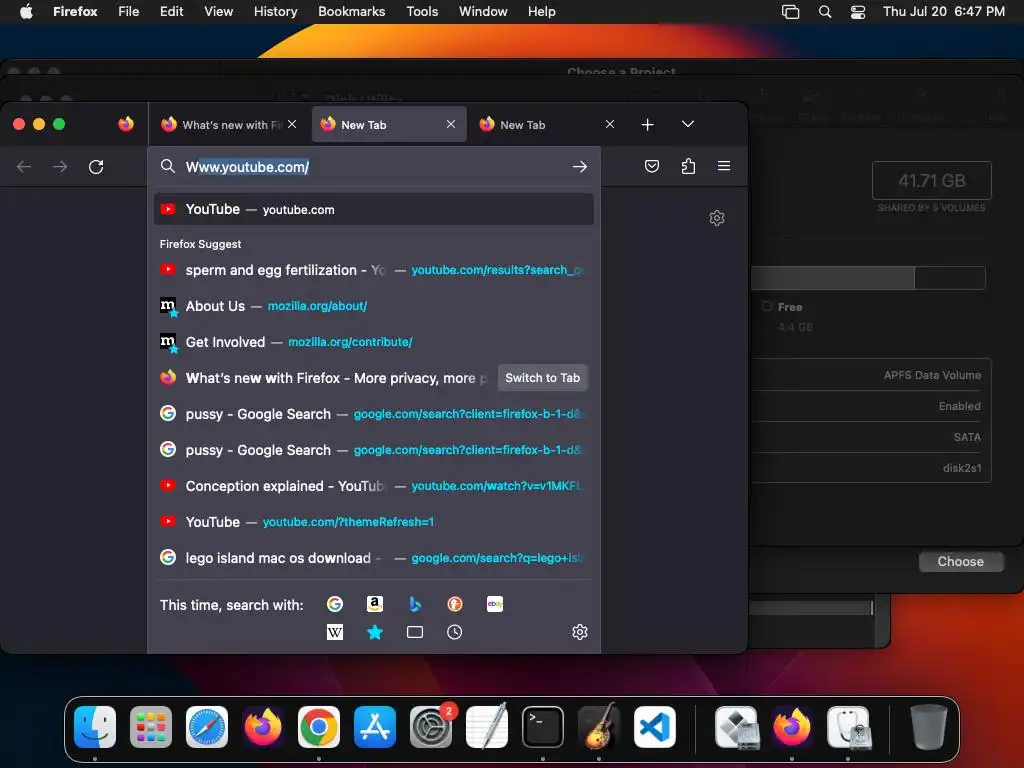This screenshot has width=1024, height=768.
Task: Open the Tools menu
Action: tap(422, 12)
